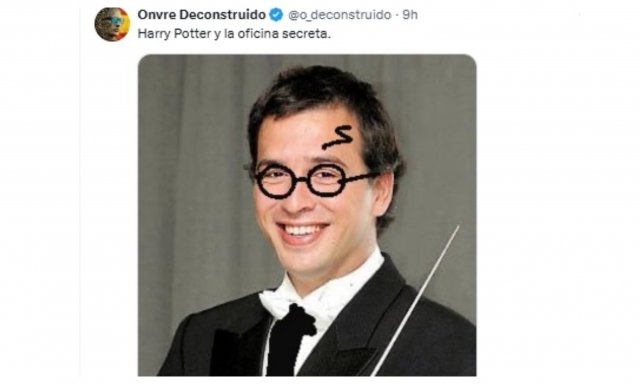Click the blue verified badge
The height and width of the screenshot is (384, 640).
(x=277, y=15)
